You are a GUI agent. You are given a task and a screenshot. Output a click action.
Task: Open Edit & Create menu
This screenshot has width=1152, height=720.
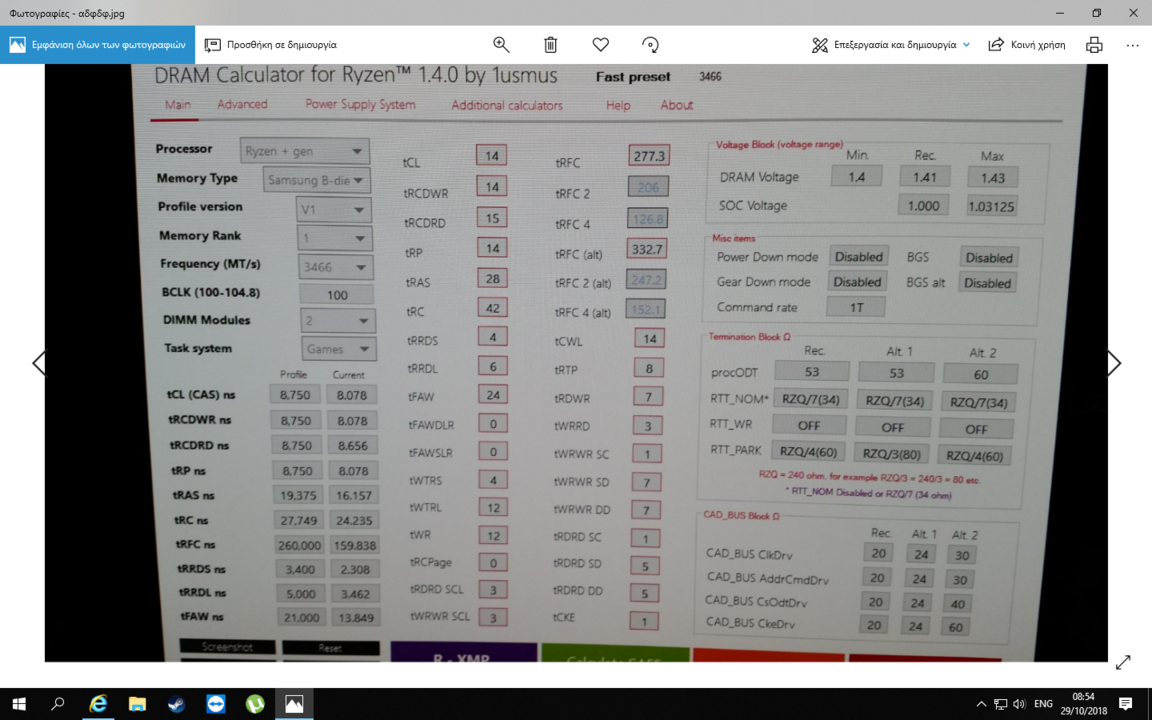(x=890, y=45)
